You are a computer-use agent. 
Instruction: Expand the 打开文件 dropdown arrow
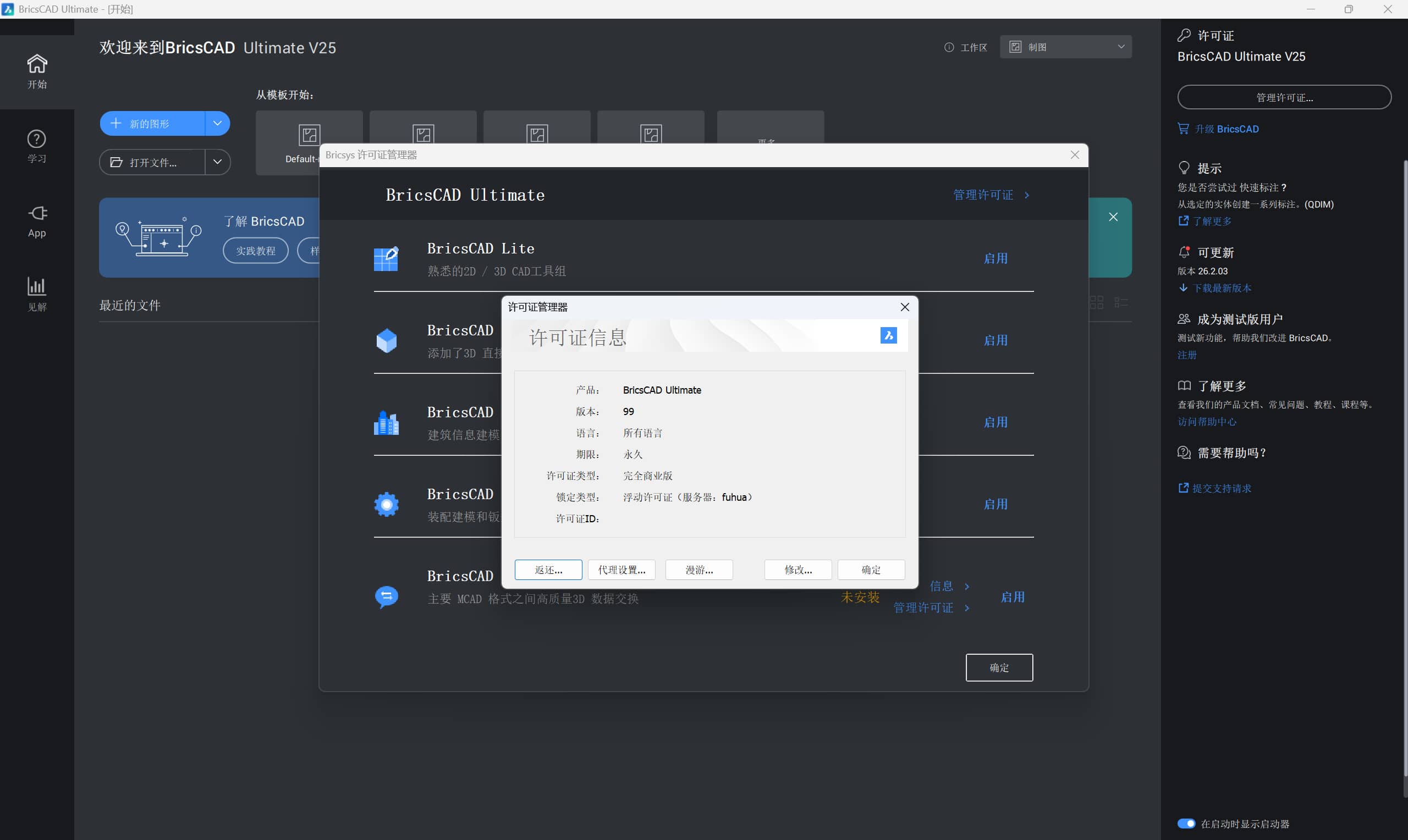pos(217,163)
